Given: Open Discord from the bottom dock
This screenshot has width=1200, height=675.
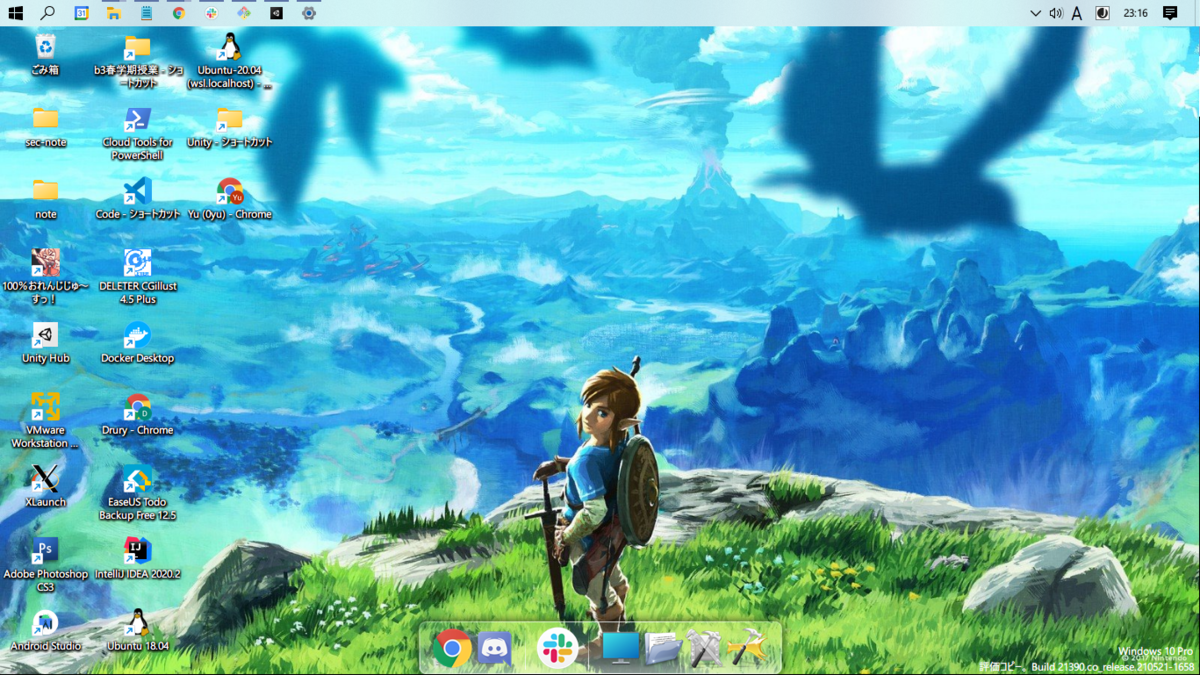Looking at the screenshot, I should (x=494, y=649).
